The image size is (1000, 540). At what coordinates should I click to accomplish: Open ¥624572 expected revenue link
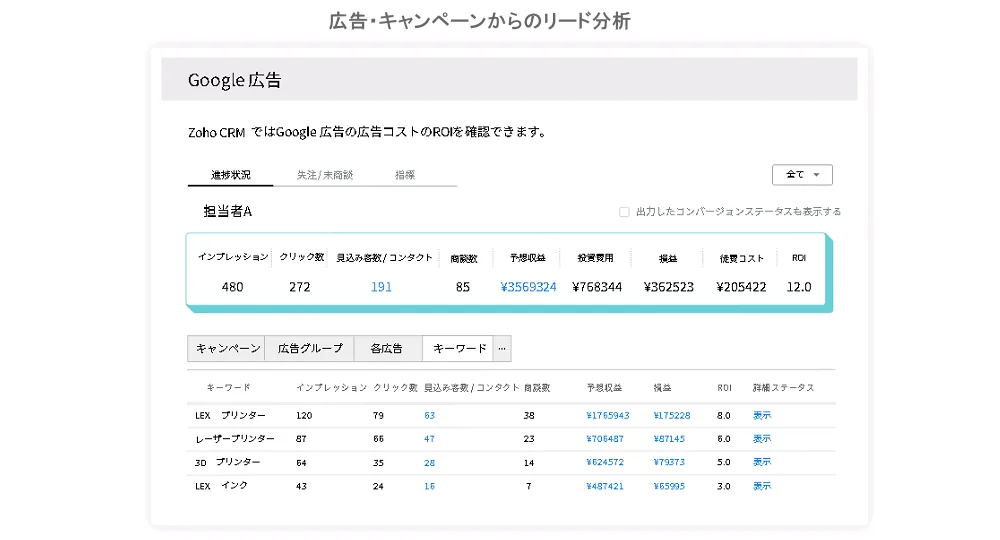(605, 462)
